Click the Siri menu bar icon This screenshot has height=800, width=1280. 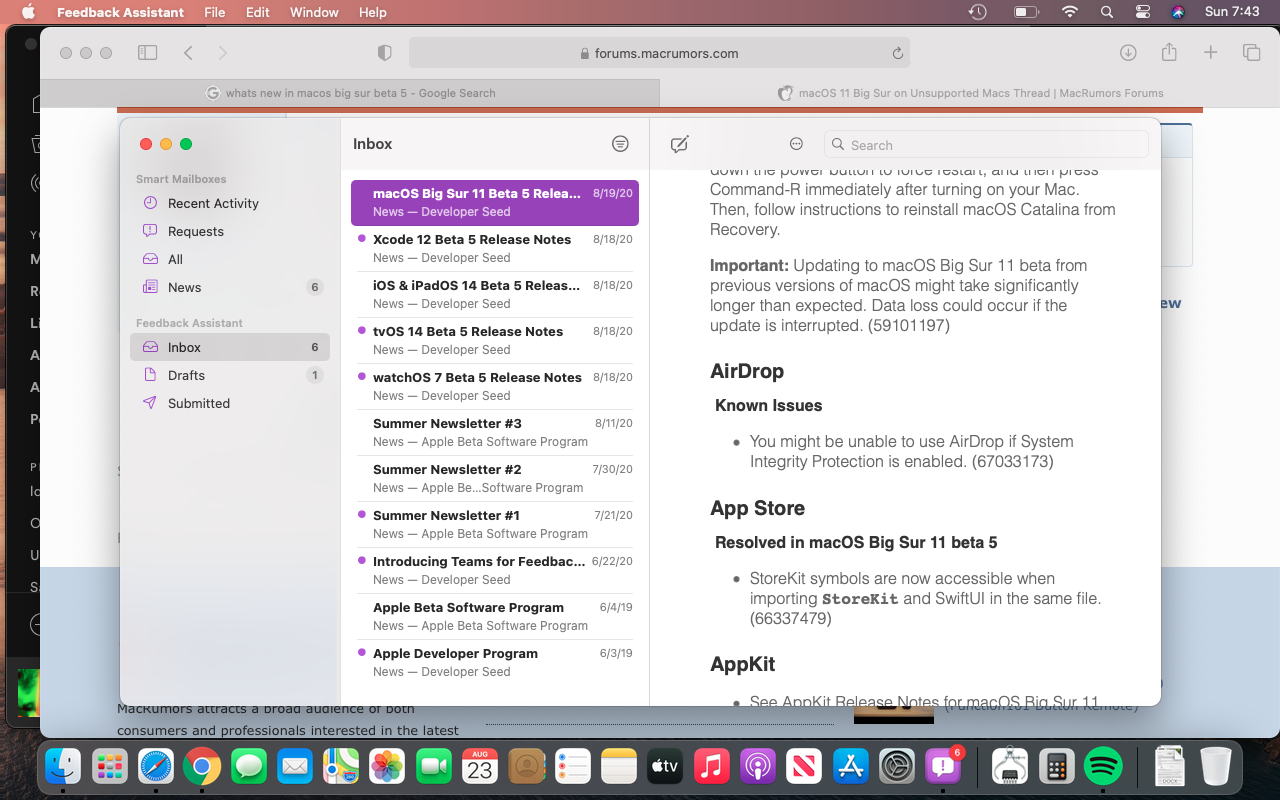click(1178, 12)
